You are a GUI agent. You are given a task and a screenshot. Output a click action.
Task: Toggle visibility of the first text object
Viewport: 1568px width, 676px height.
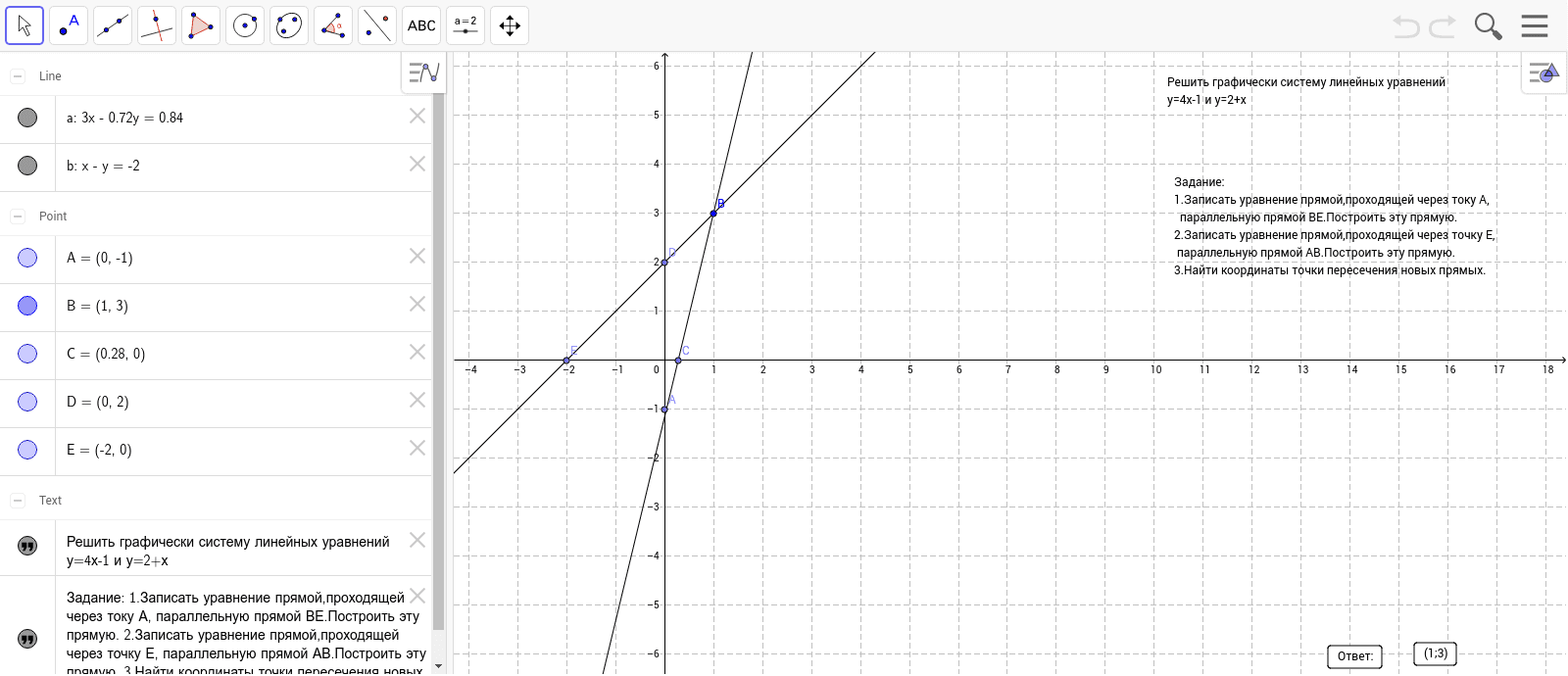pos(27,546)
